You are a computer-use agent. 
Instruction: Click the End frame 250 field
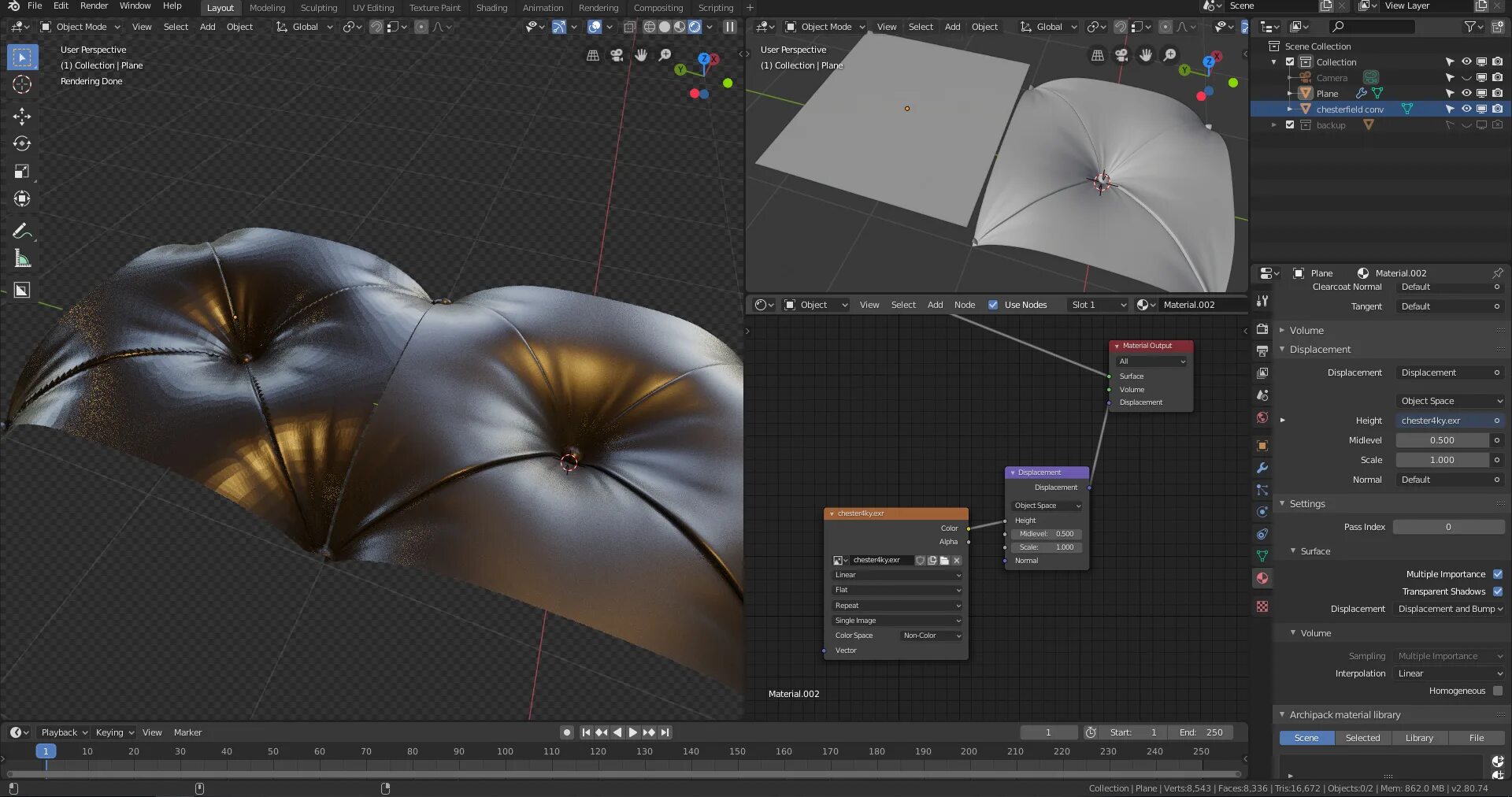click(x=1201, y=732)
